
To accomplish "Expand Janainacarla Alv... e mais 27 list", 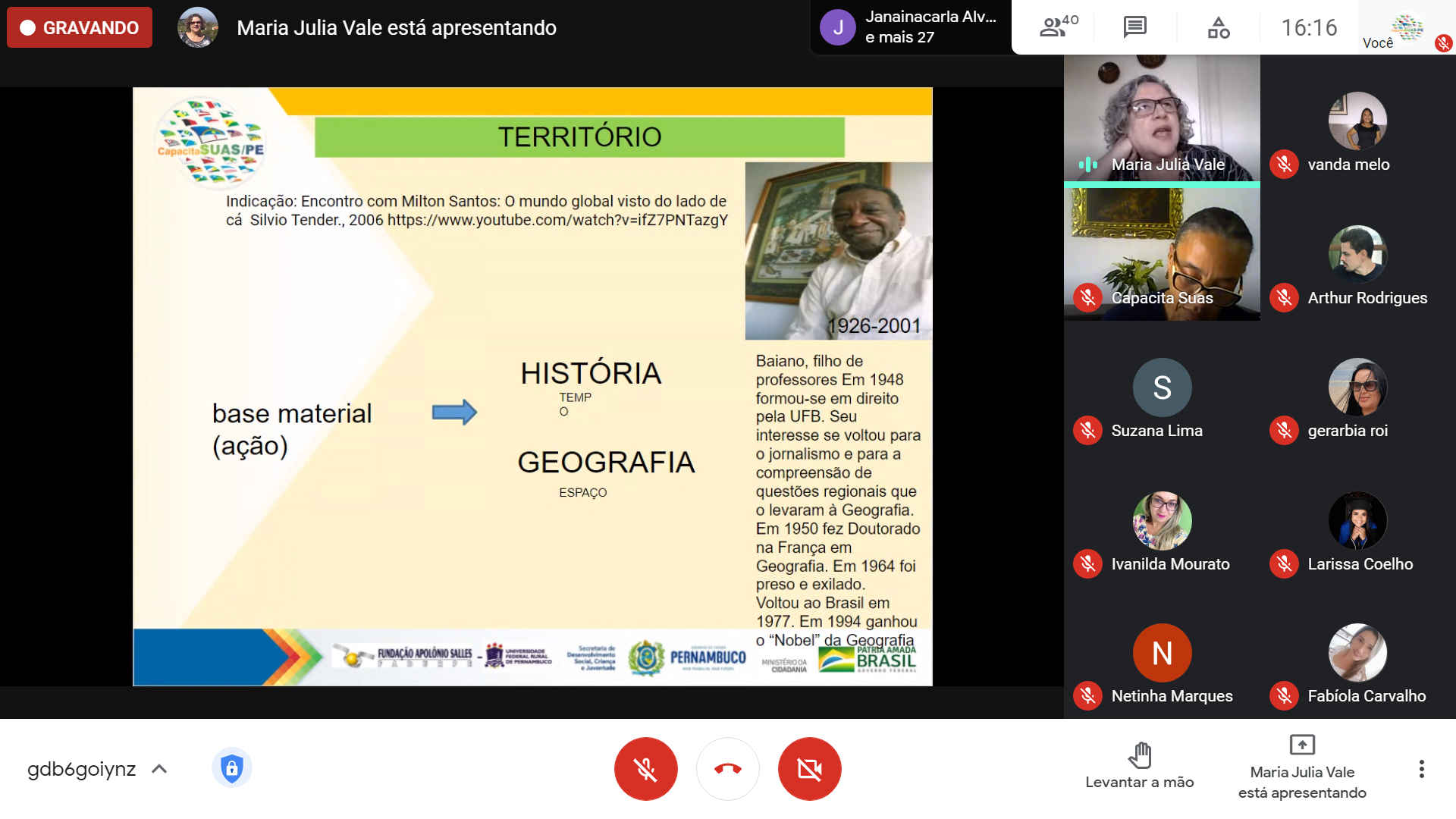I will (910, 27).
